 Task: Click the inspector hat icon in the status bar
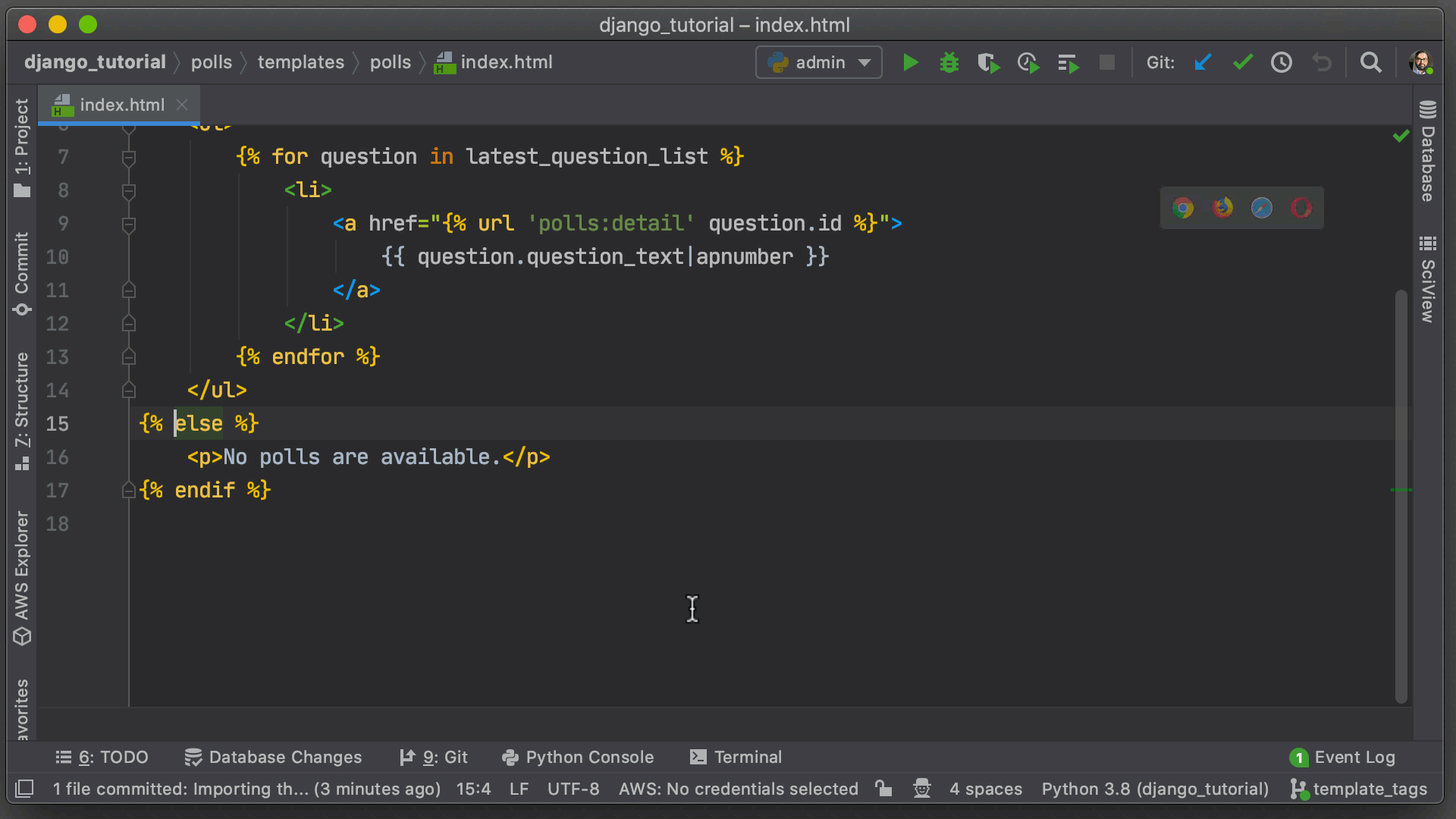click(x=922, y=789)
